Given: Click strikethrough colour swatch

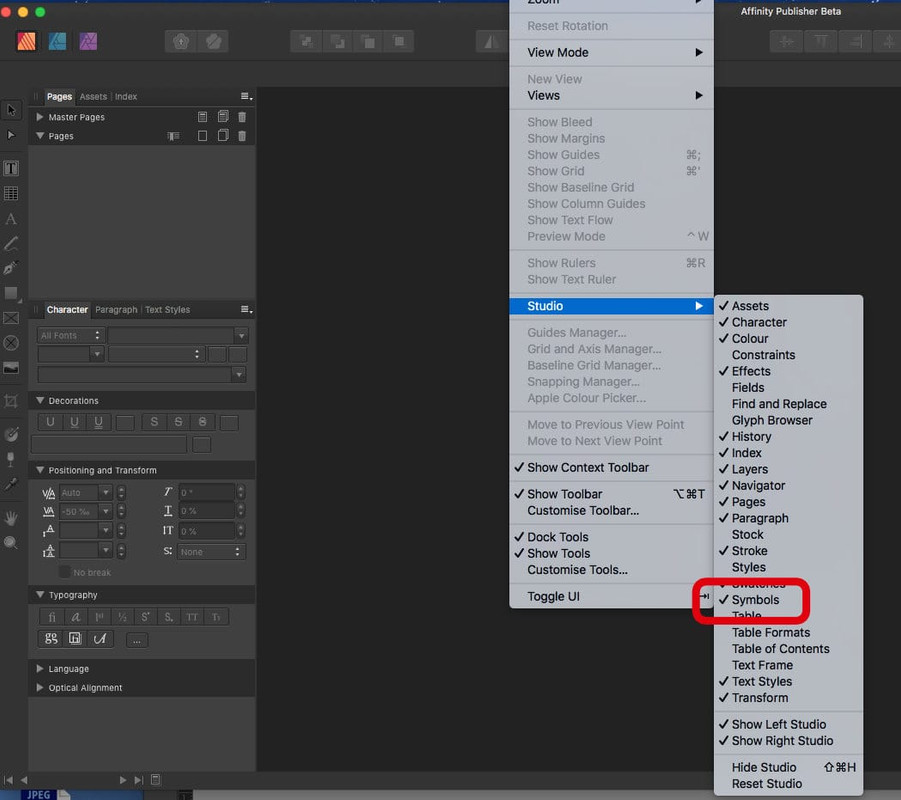Looking at the screenshot, I should tap(229, 423).
